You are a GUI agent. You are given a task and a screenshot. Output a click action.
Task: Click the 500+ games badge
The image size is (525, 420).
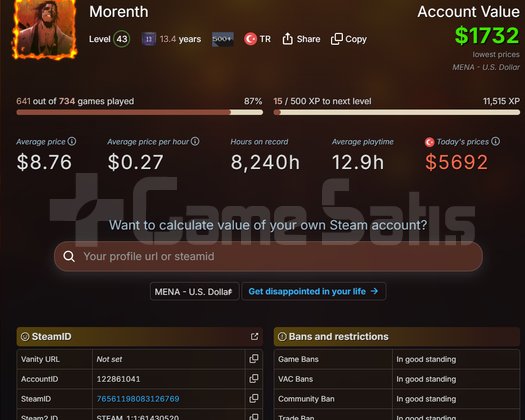click(223, 39)
